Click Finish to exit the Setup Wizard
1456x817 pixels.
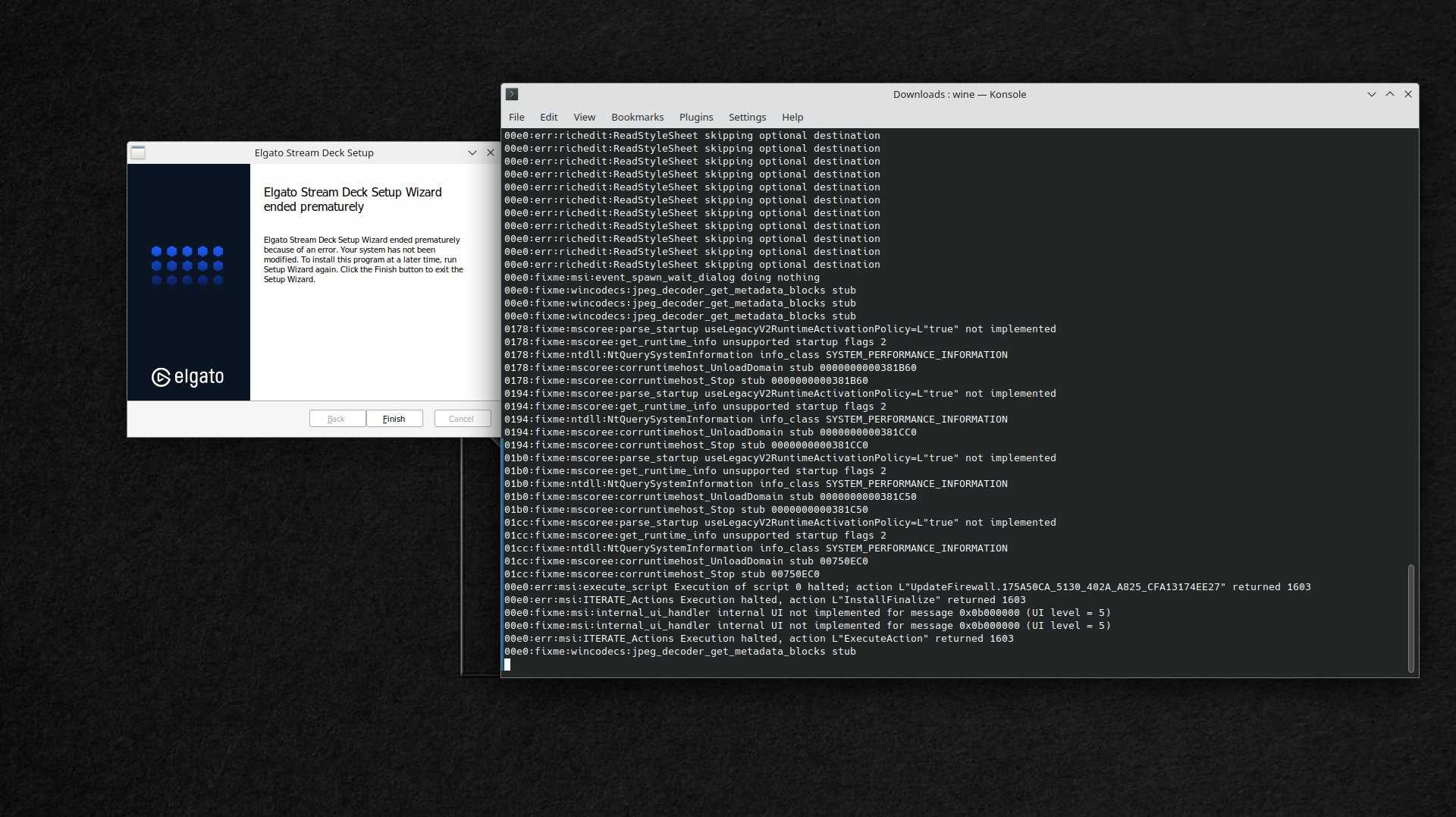[x=394, y=419]
